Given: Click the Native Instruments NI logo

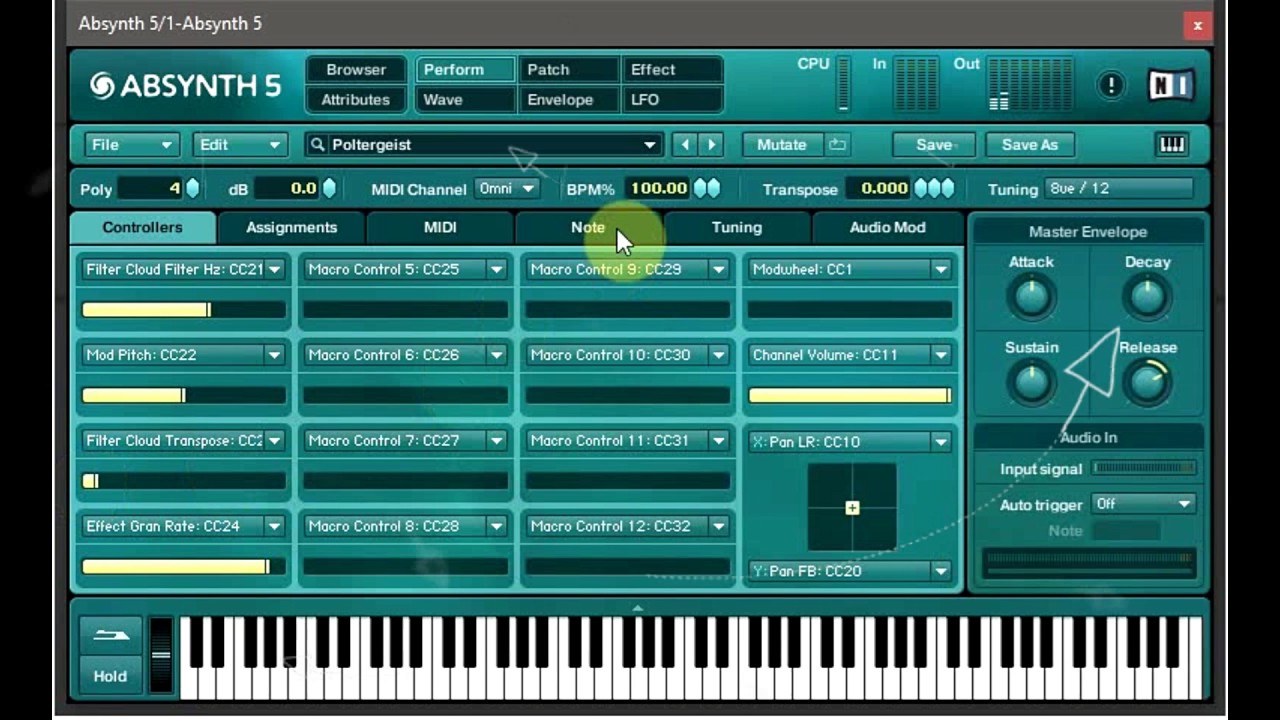Looking at the screenshot, I should (1169, 85).
